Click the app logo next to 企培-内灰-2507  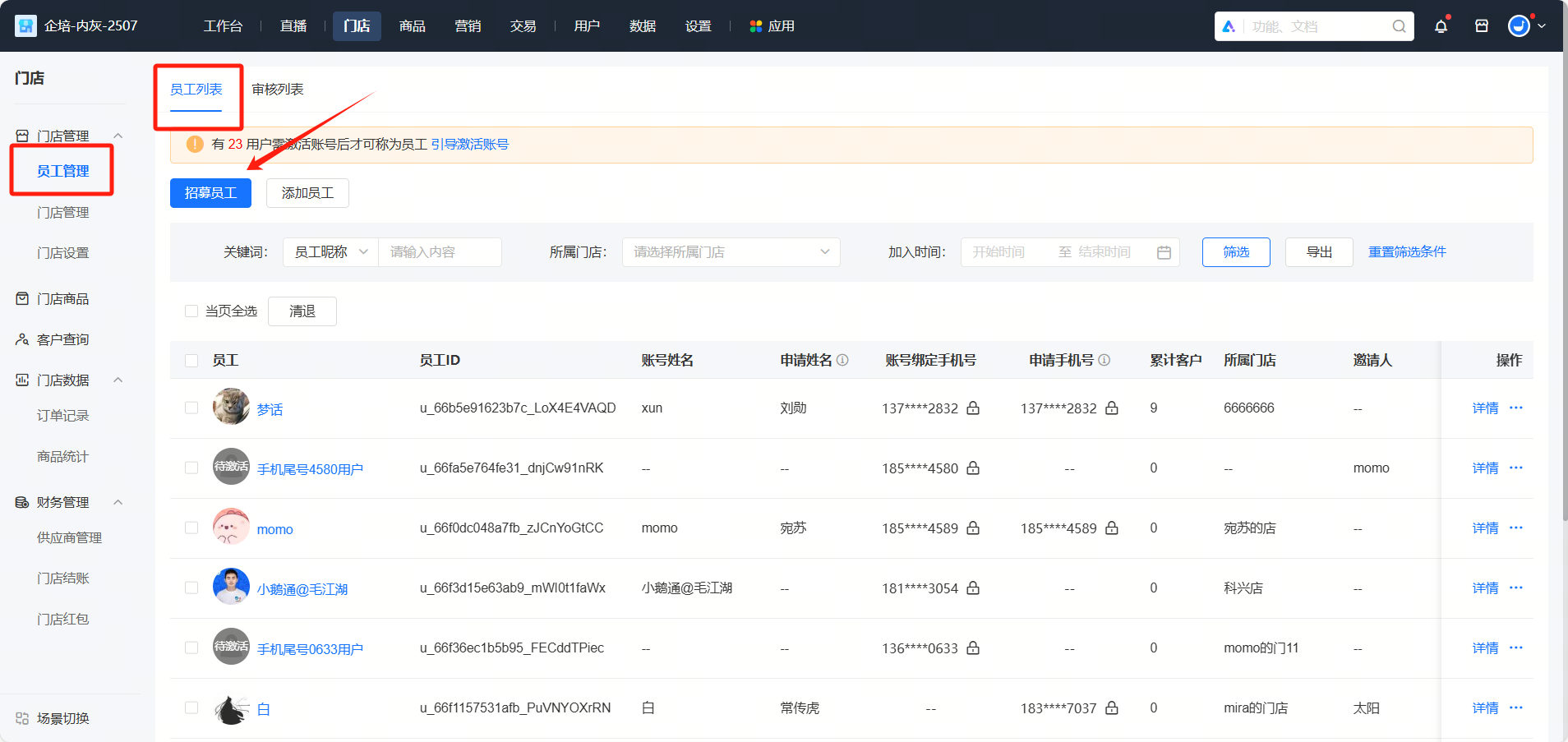pyautogui.click(x=25, y=26)
